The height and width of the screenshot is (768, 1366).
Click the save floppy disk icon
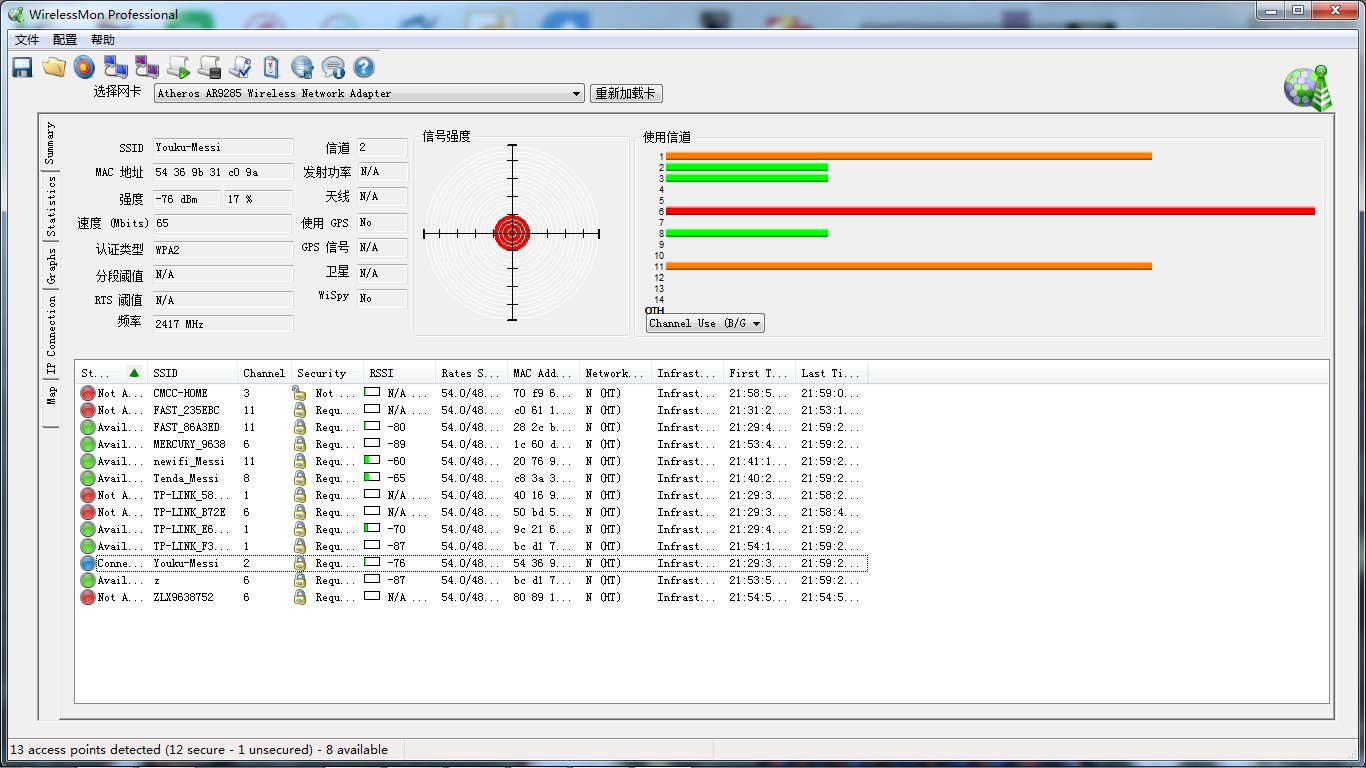coord(22,67)
